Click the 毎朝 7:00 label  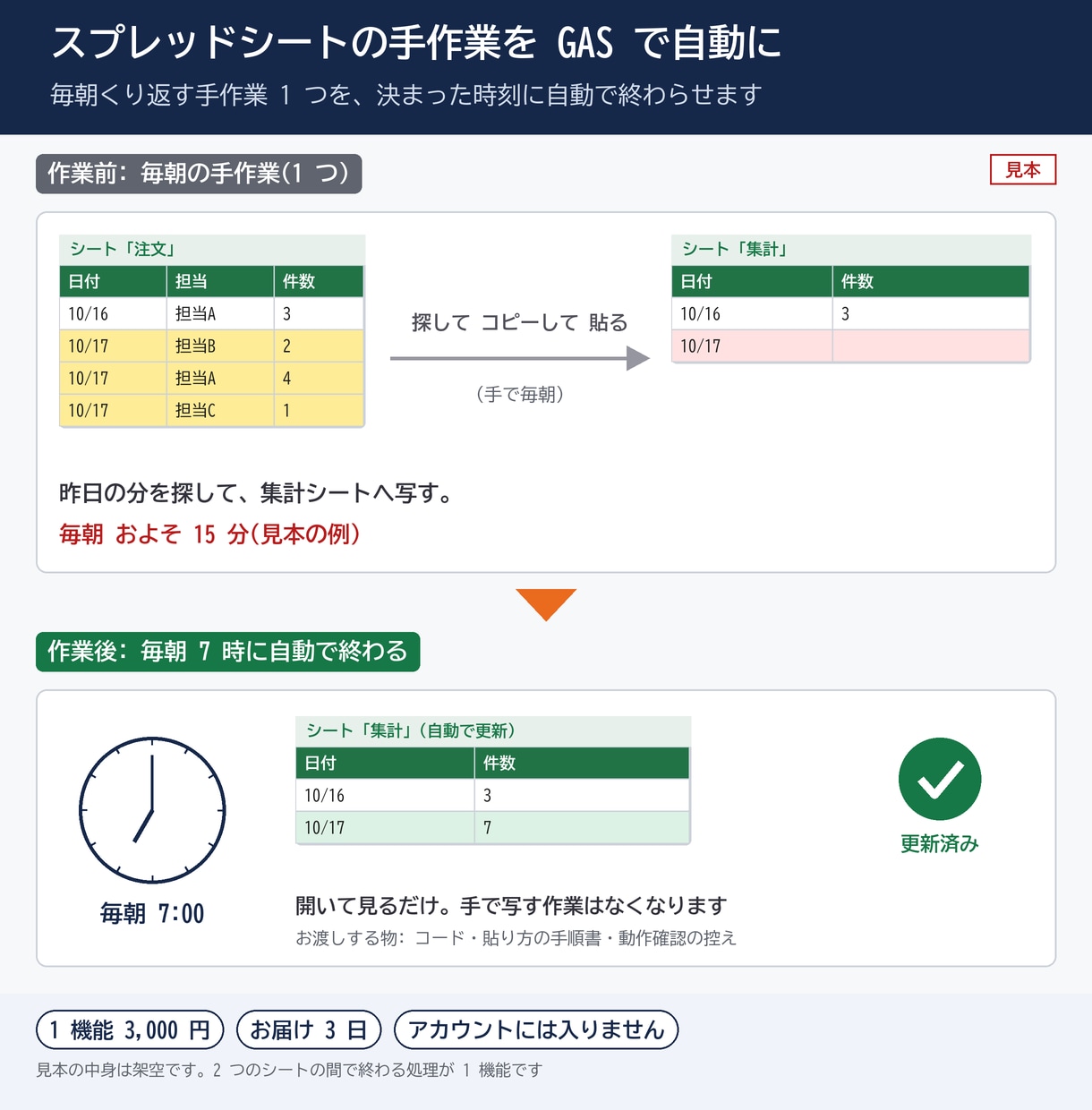tap(152, 913)
